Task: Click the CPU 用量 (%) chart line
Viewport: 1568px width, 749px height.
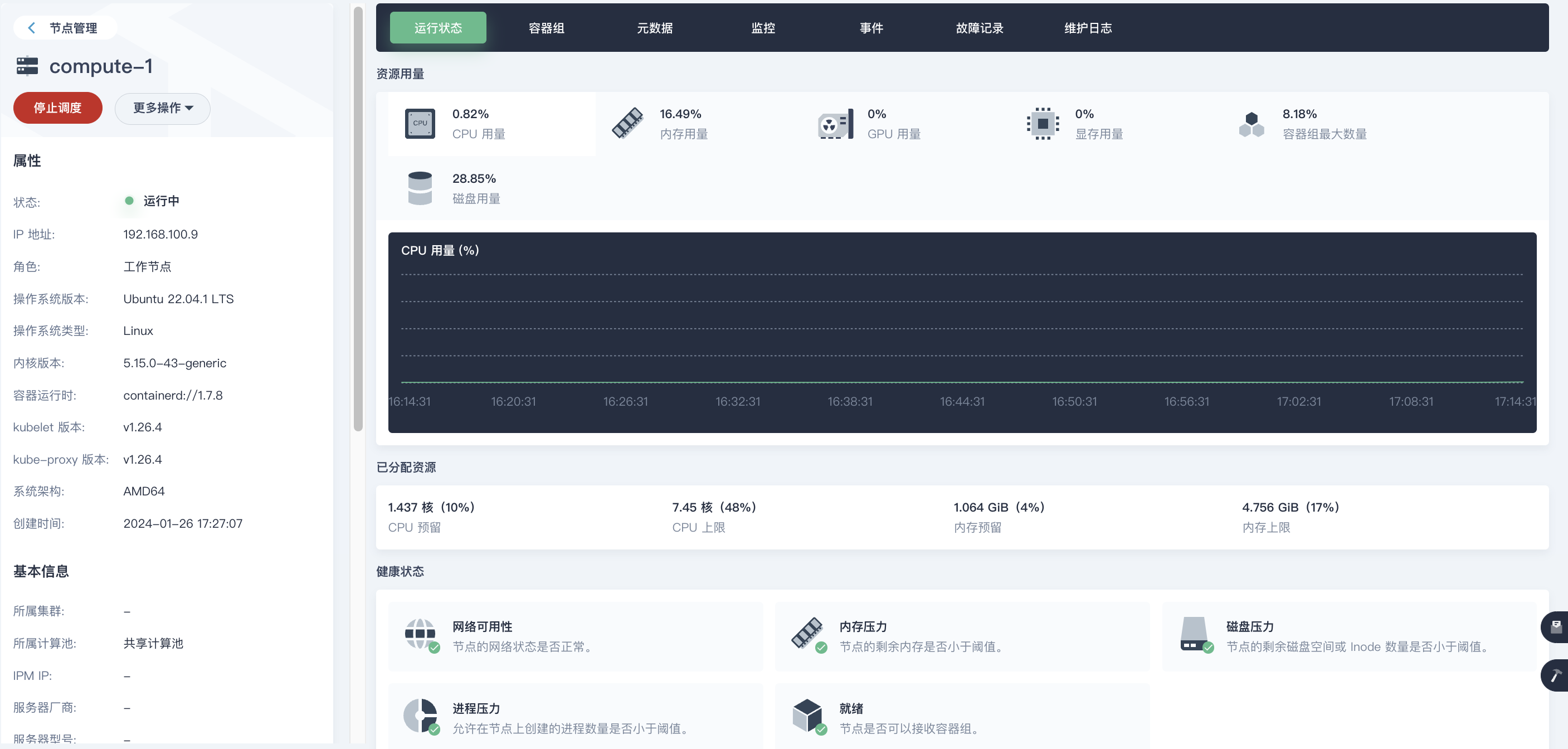Action: click(x=962, y=382)
